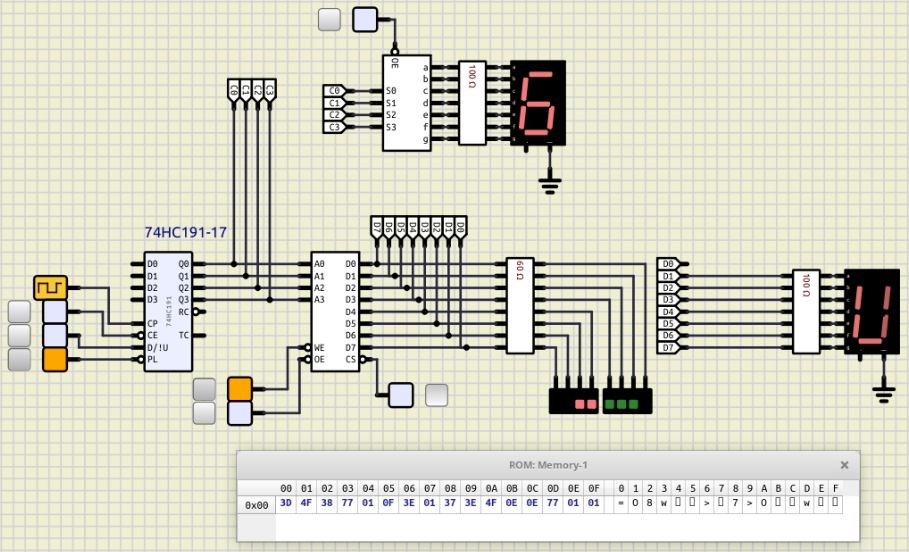Click the yellow clock square-wave source
Screen dimensions: 909x552
[x=50, y=288]
